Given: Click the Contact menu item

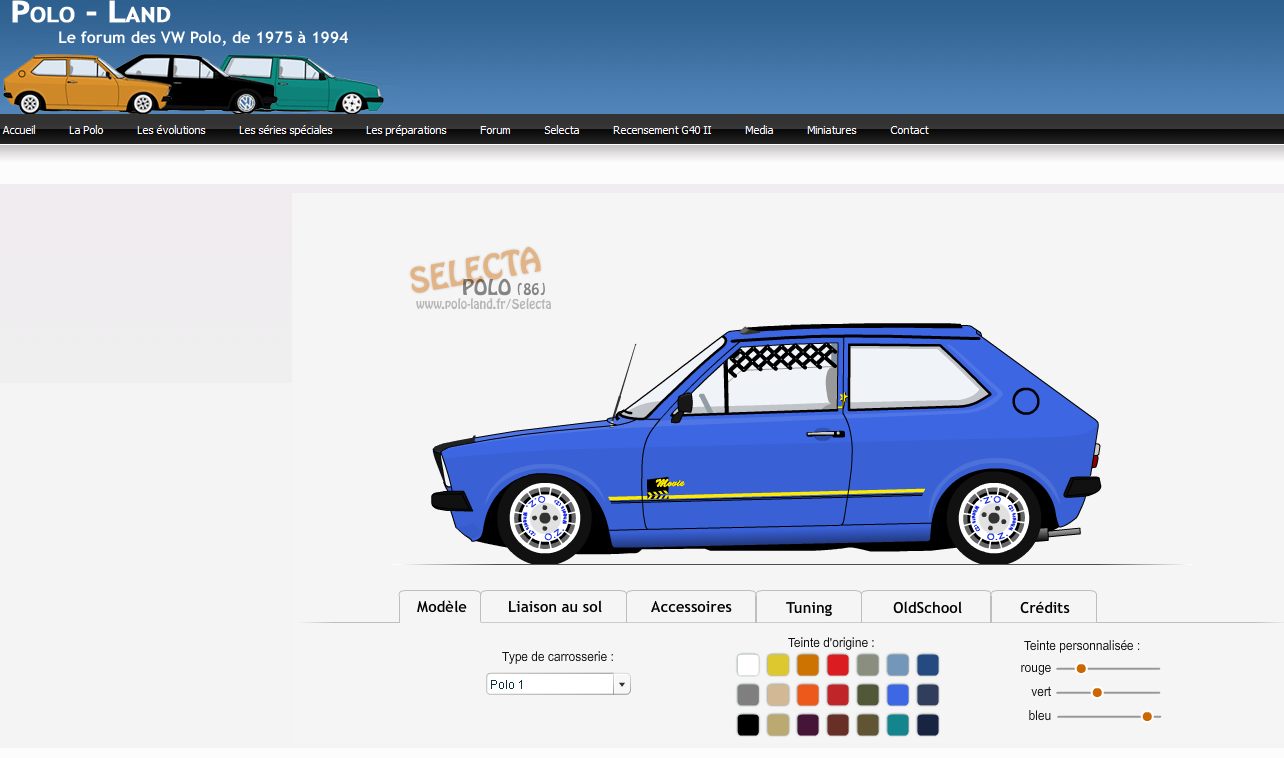Looking at the screenshot, I should tap(909, 130).
